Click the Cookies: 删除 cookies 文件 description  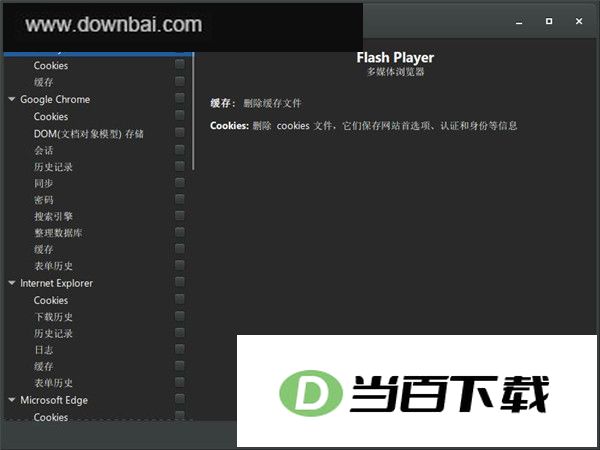point(364,126)
